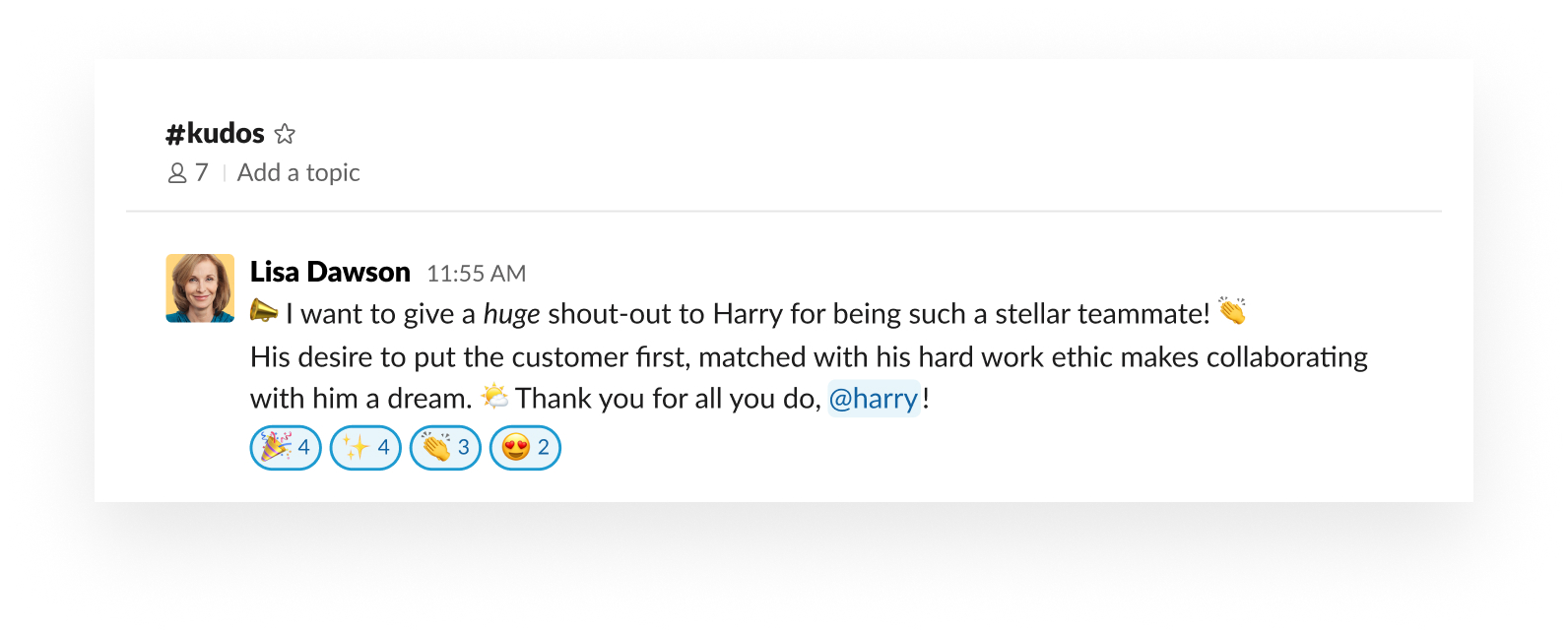The image size is (1568, 632).
Task: Click the sparkles emoji in the reactions
Action: [x=355, y=447]
